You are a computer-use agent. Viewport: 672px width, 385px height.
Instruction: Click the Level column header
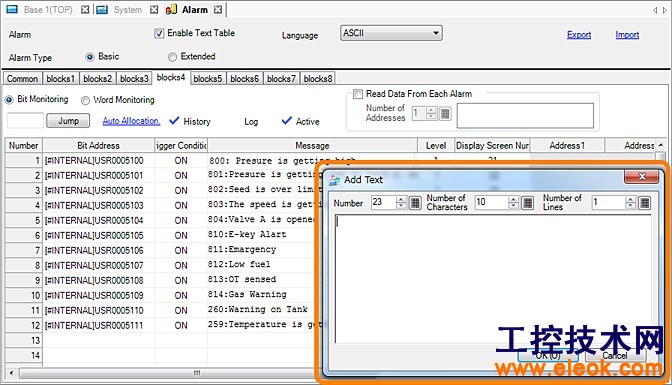tap(436, 146)
